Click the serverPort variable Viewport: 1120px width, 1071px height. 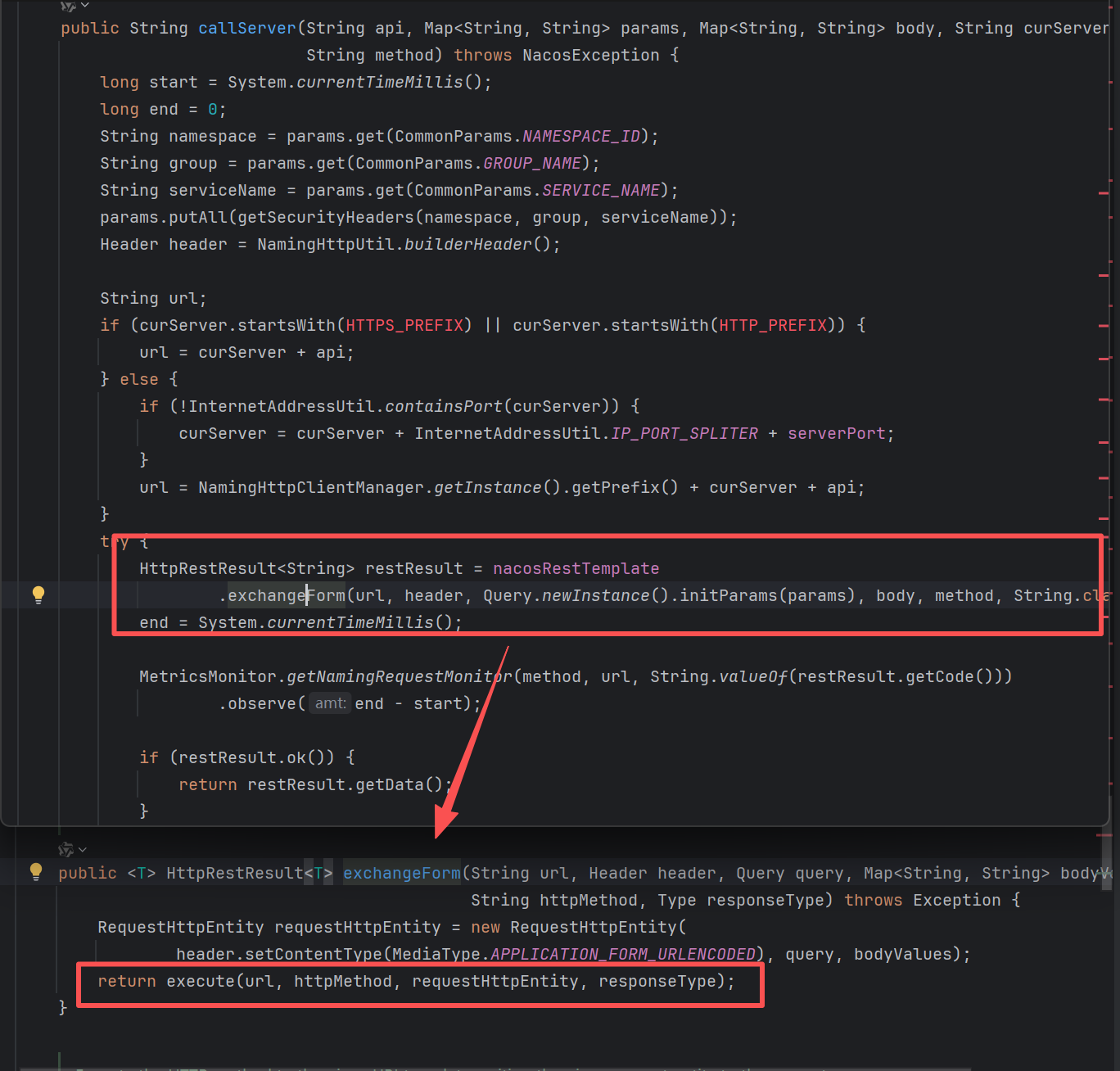836,433
